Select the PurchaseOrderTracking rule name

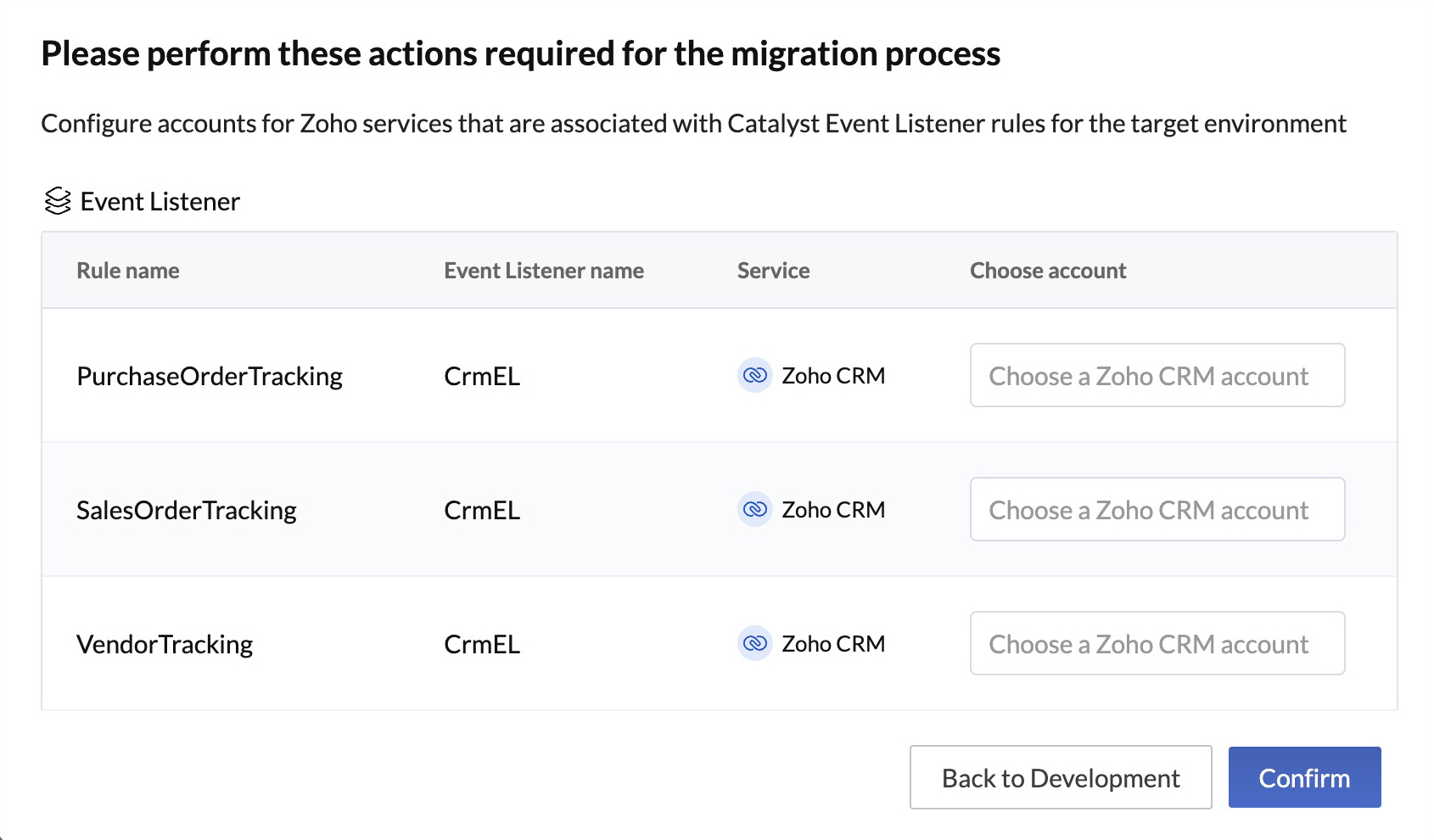point(210,376)
